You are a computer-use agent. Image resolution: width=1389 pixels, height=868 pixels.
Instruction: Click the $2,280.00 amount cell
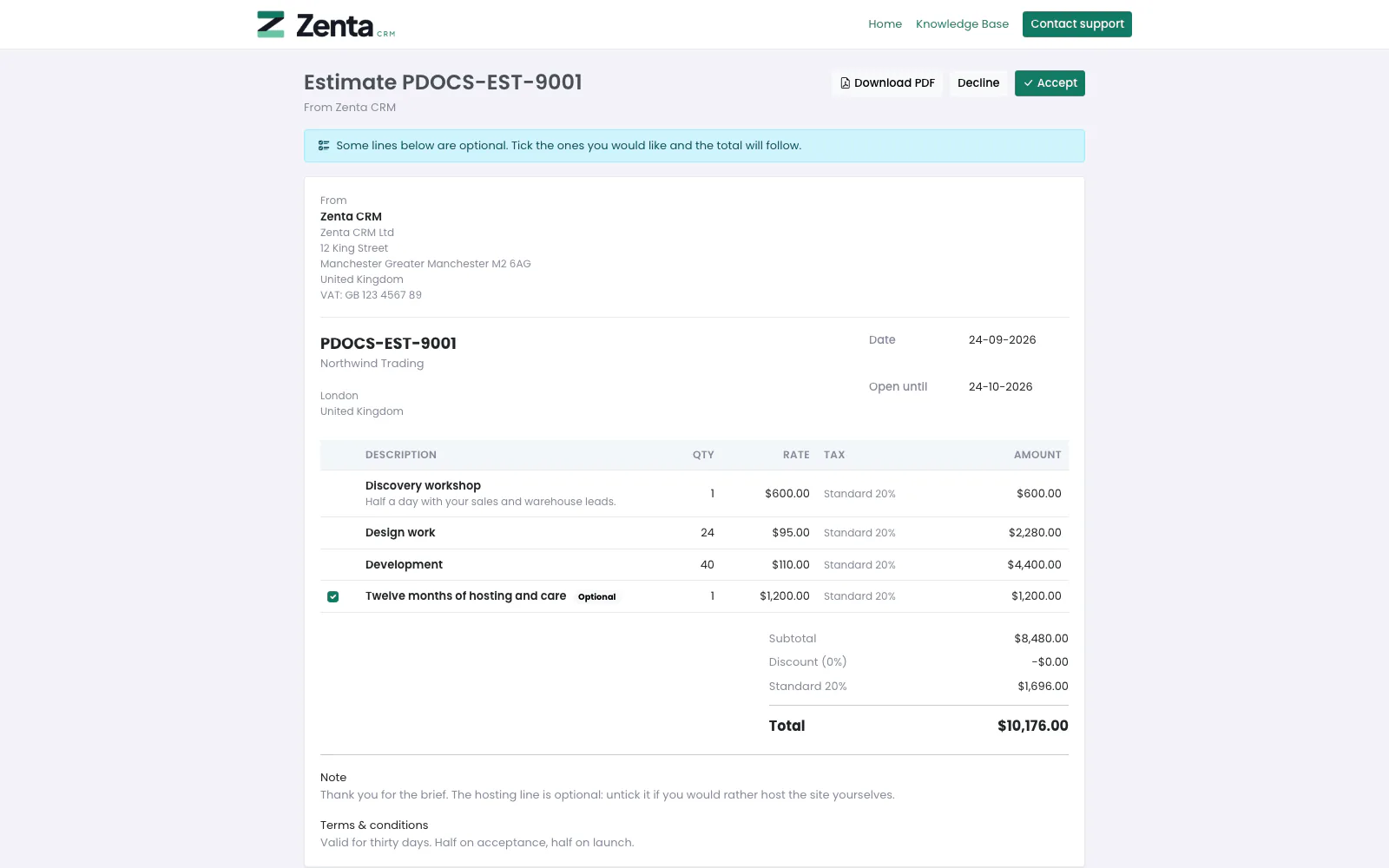point(1035,533)
